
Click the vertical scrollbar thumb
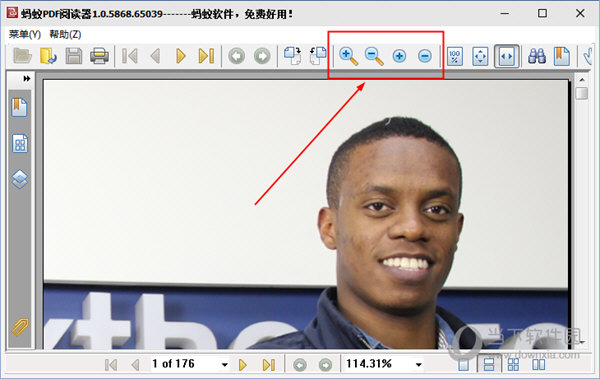click(x=582, y=93)
